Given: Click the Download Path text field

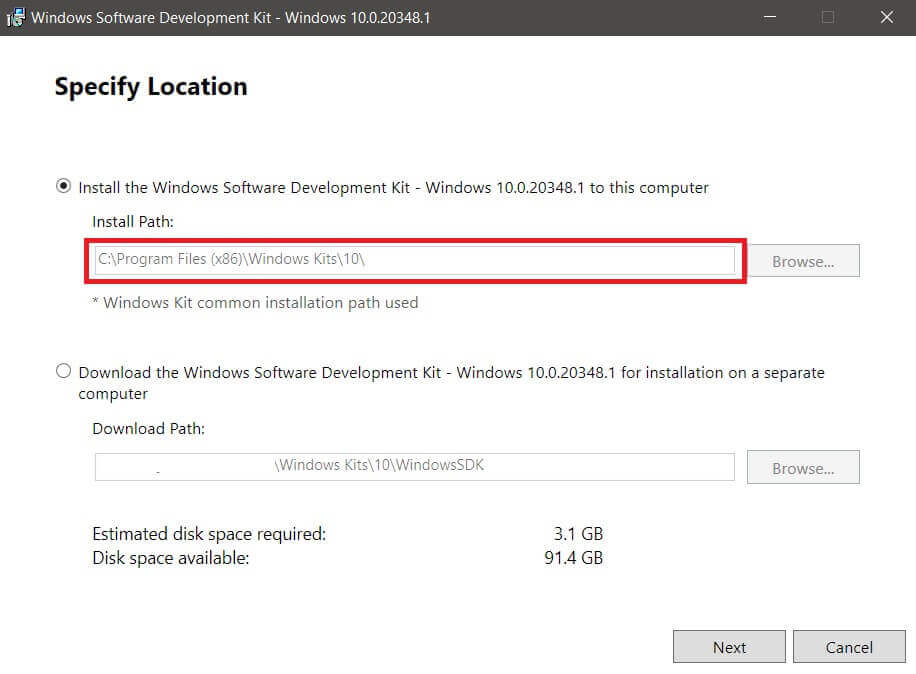Looking at the screenshot, I should click(x=414, y=467).
